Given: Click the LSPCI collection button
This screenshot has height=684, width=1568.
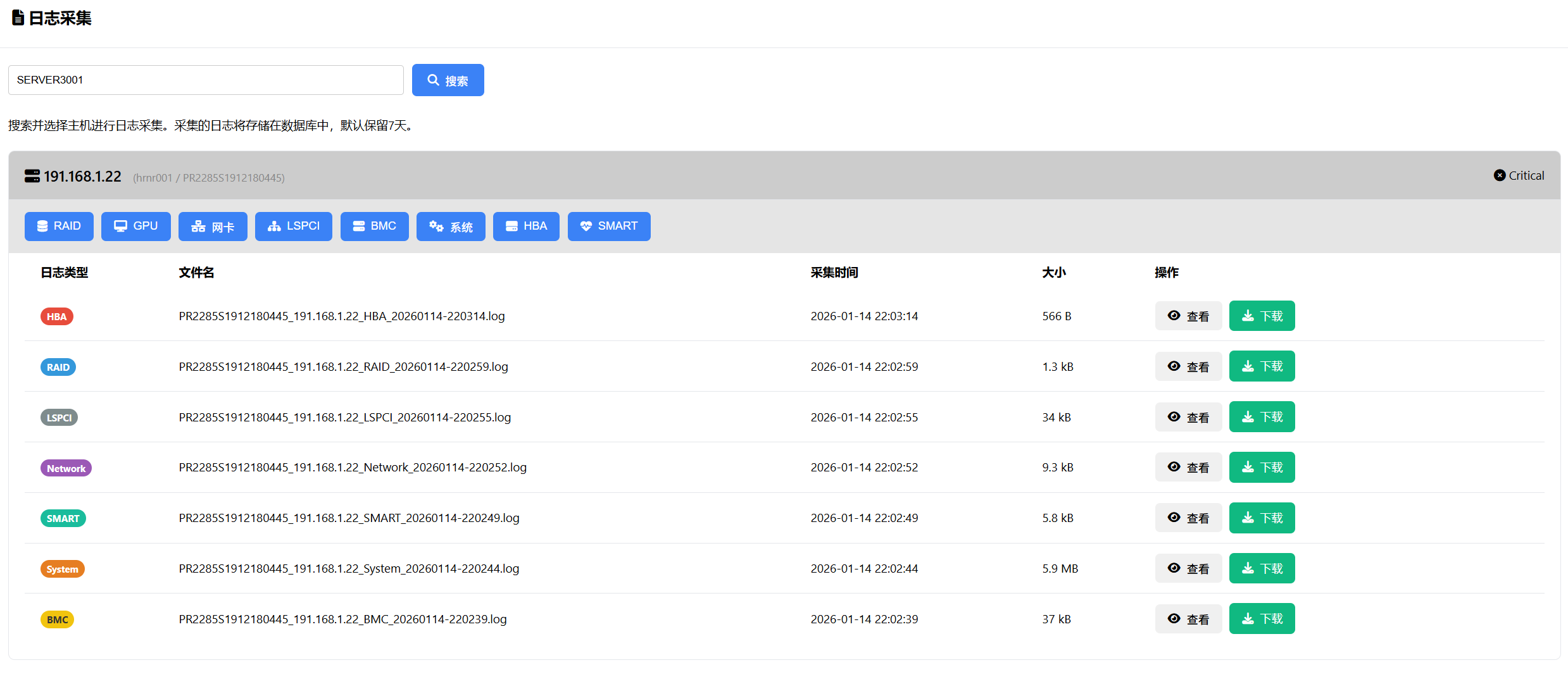Looking at the screenshot, I should click(x=293, y=227).
